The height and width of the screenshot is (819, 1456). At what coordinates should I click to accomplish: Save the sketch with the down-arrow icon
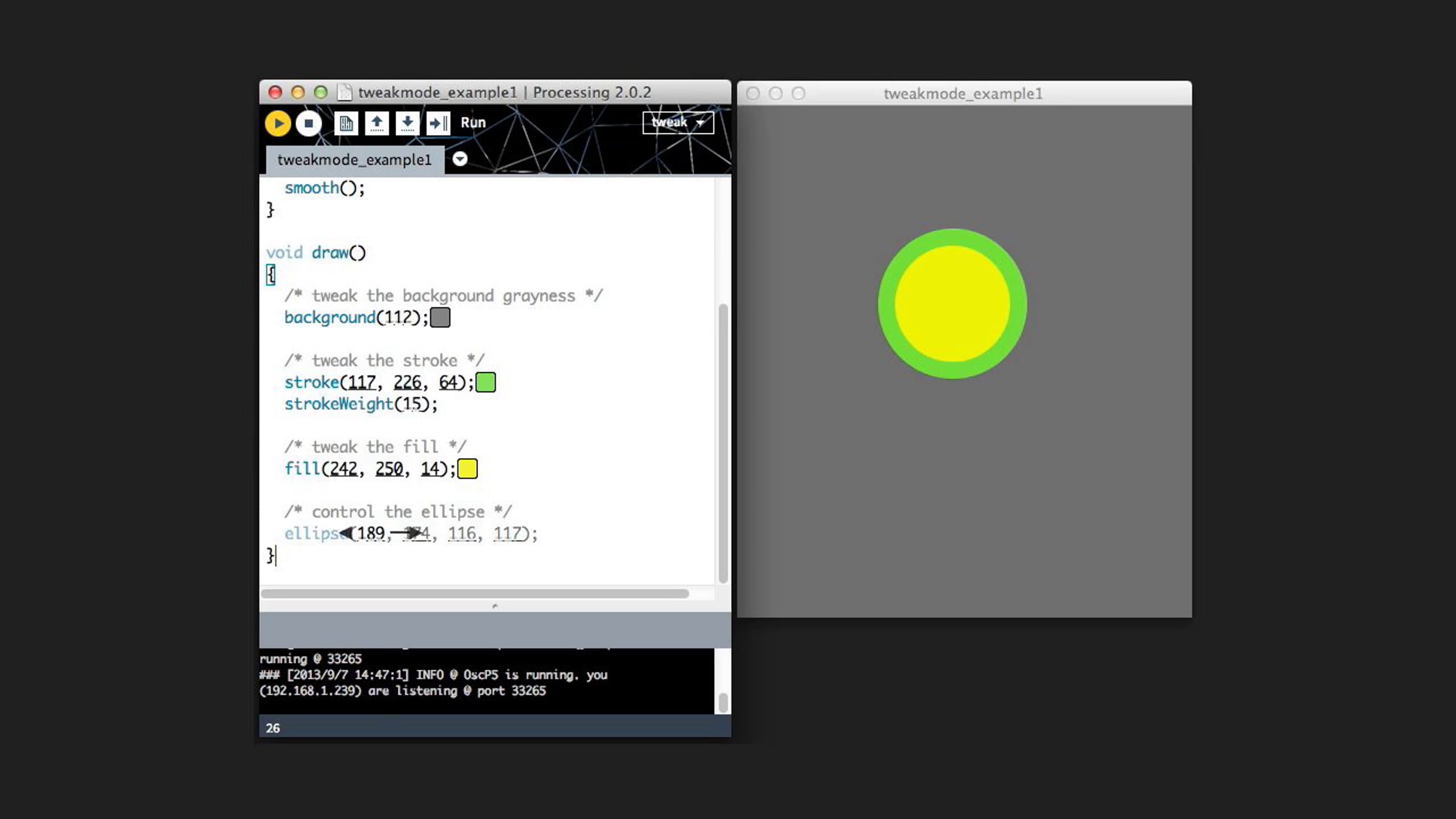407,123
